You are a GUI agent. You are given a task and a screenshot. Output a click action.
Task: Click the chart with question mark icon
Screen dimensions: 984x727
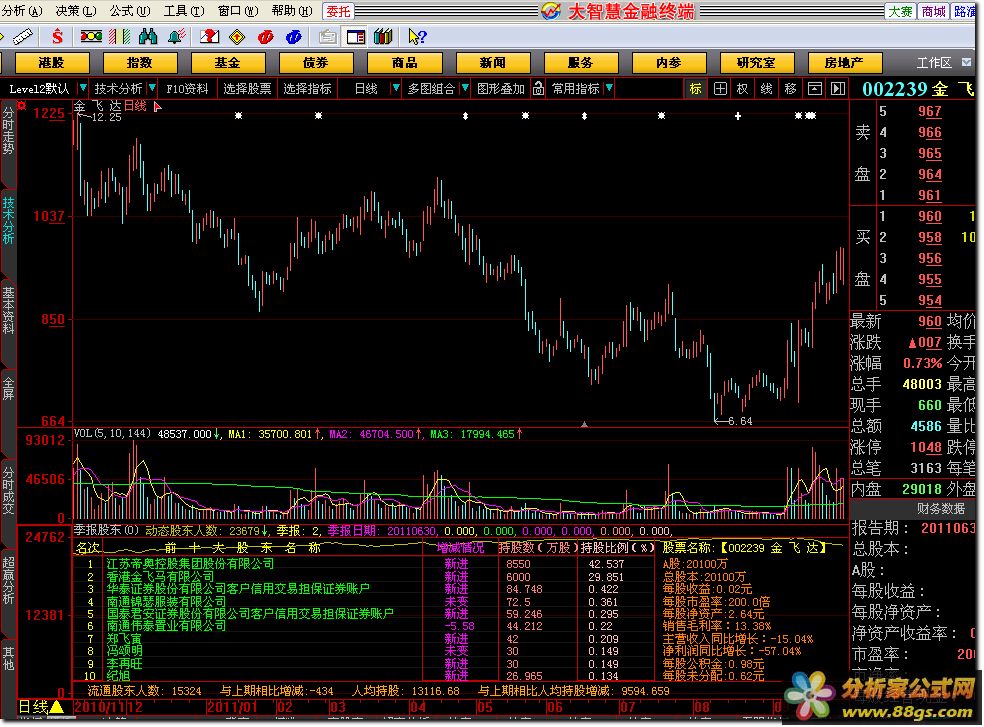click(x=209, y=37)
